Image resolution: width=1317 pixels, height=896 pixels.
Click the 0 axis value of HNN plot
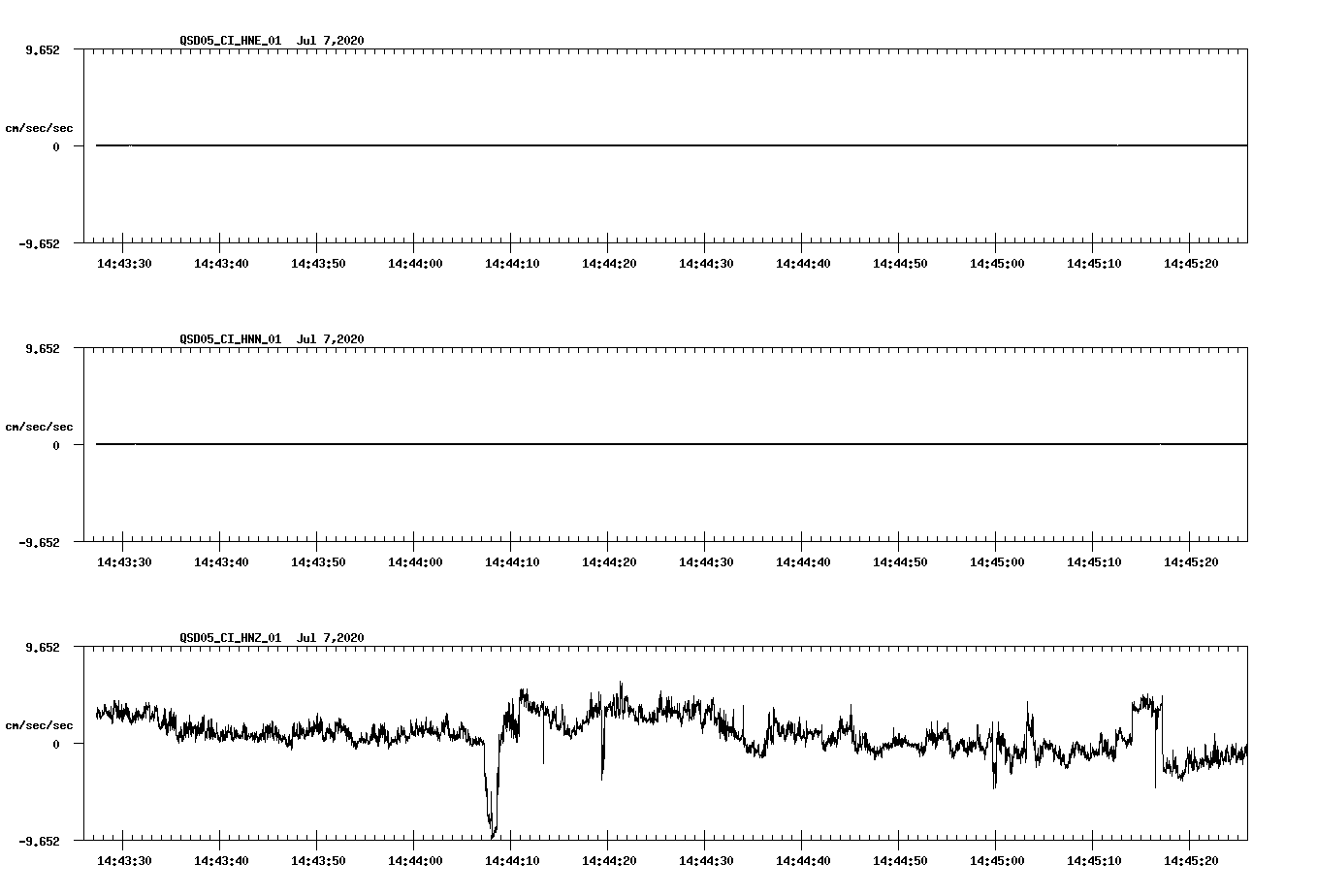pyautogui.click(x=56, y=445)
